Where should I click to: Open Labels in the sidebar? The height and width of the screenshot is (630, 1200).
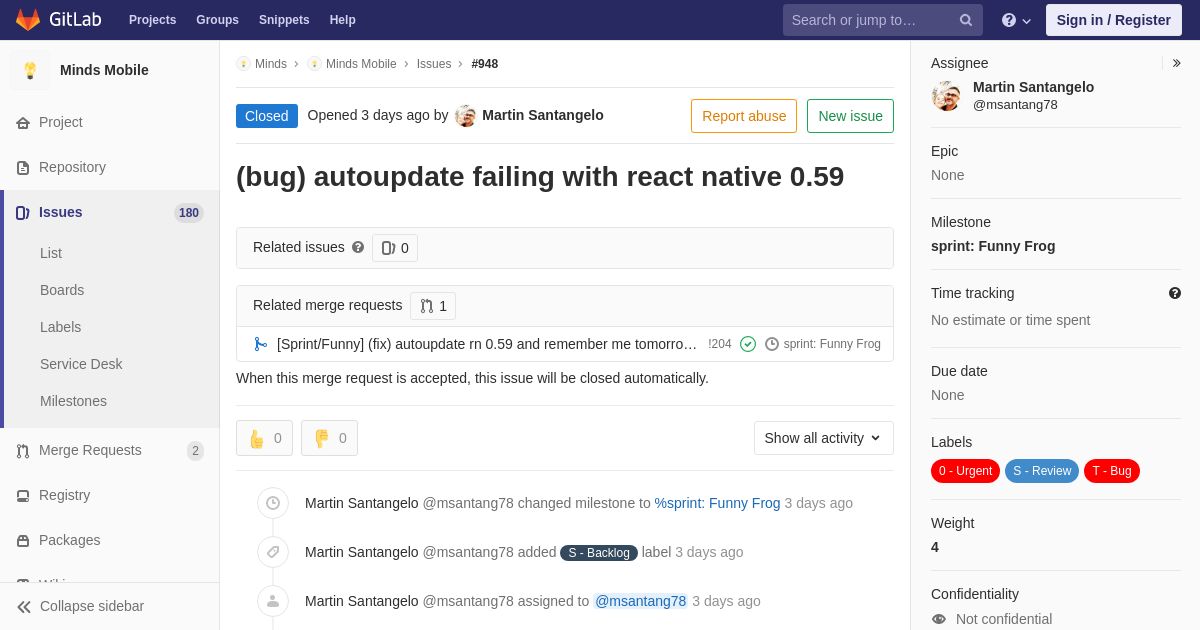(60, 327)
